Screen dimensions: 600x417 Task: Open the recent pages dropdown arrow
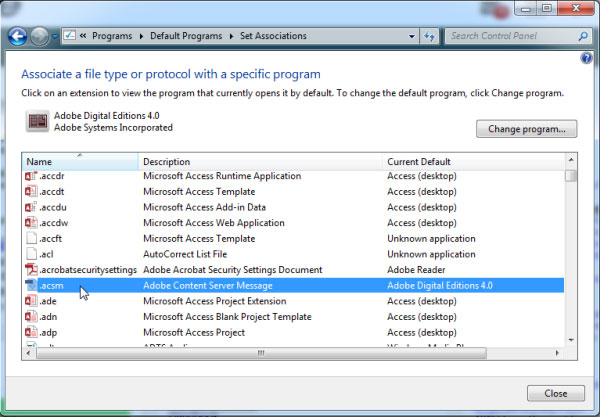55,36
